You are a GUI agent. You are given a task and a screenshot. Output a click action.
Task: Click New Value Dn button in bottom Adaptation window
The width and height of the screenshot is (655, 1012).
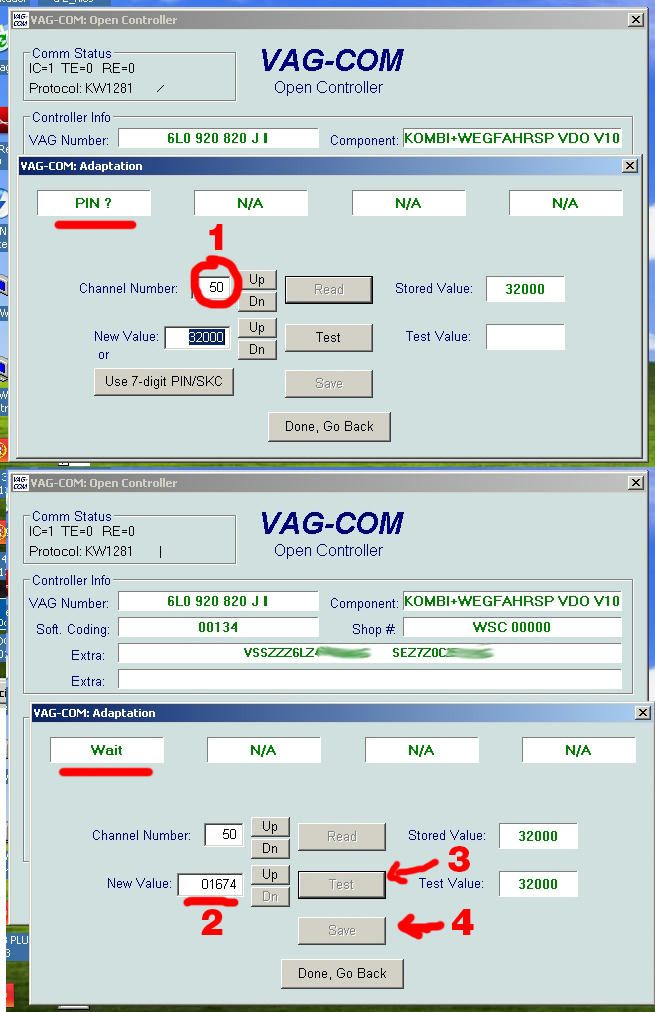pos(270,896)
